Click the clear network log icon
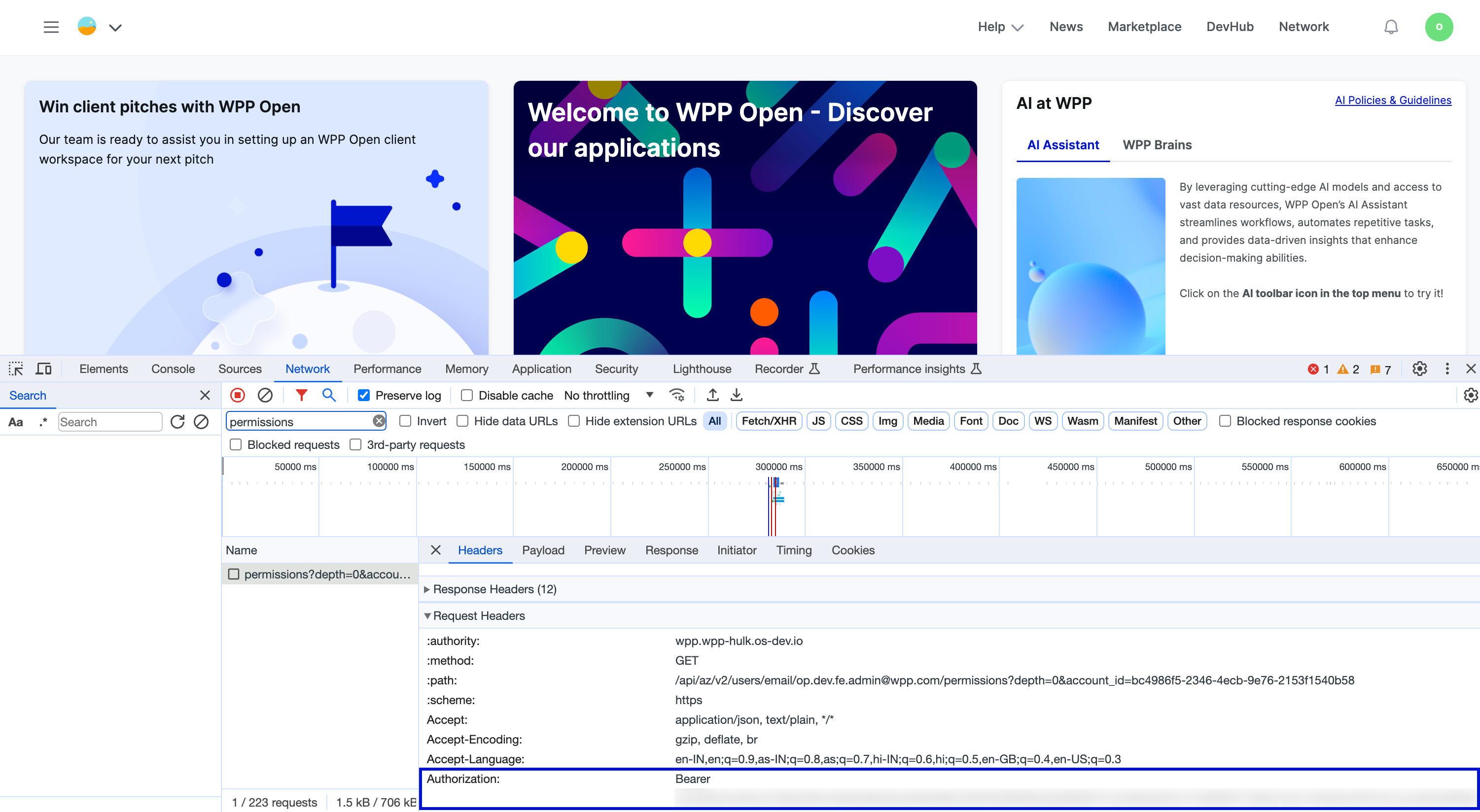This screenshot has width=1480, height=812. 265,395
